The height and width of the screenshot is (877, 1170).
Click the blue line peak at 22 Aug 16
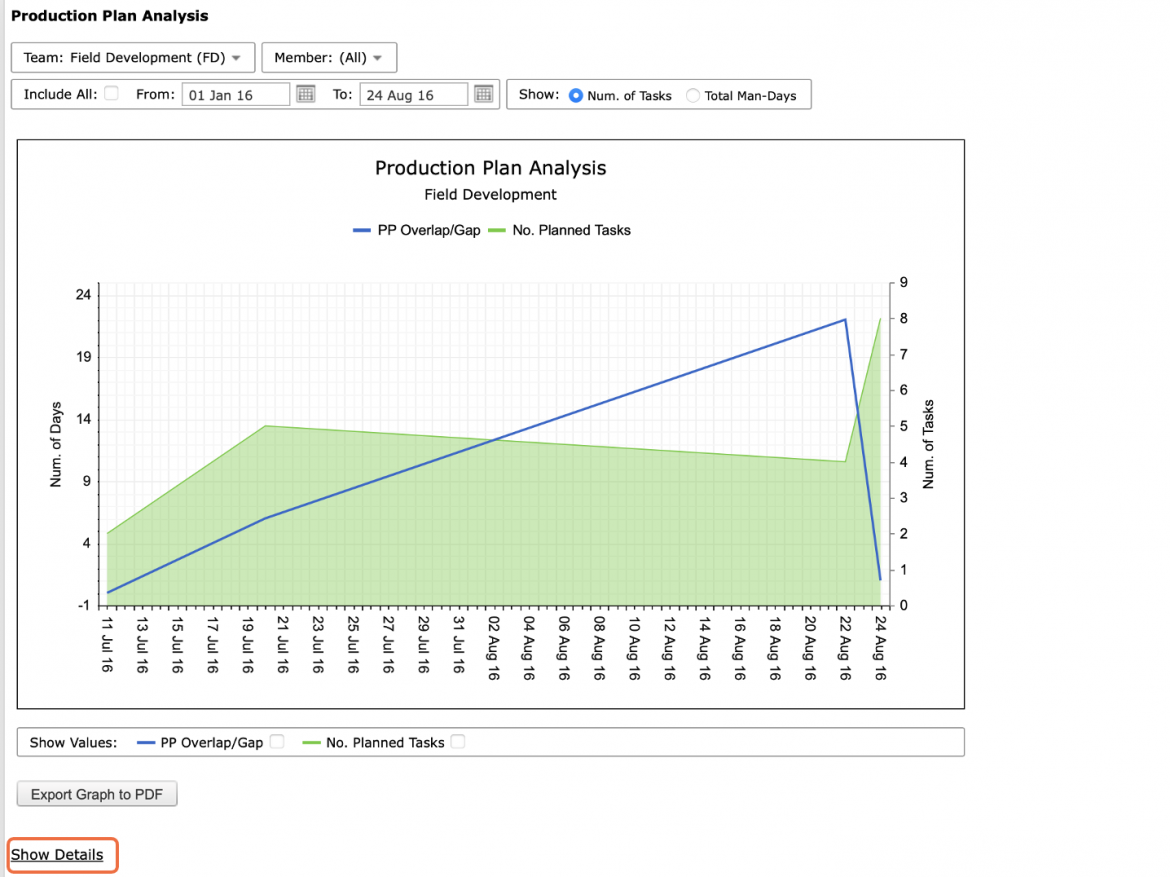pos(845,319)
